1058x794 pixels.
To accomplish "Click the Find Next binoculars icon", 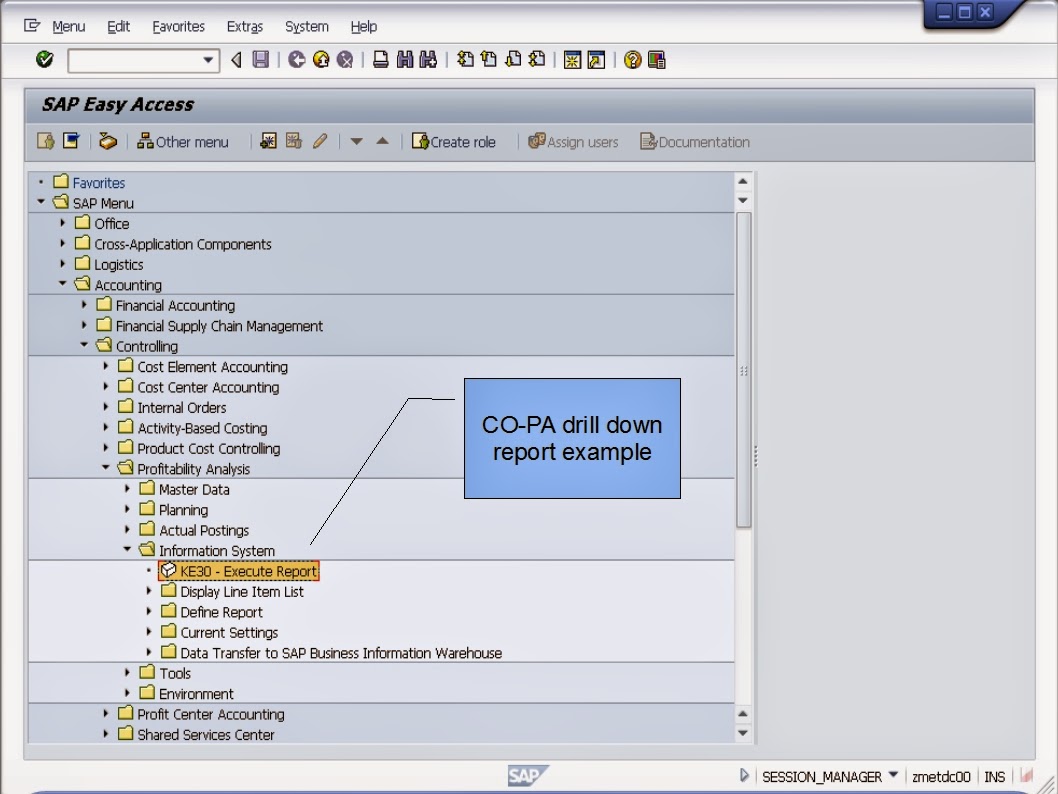I will 428,59.
